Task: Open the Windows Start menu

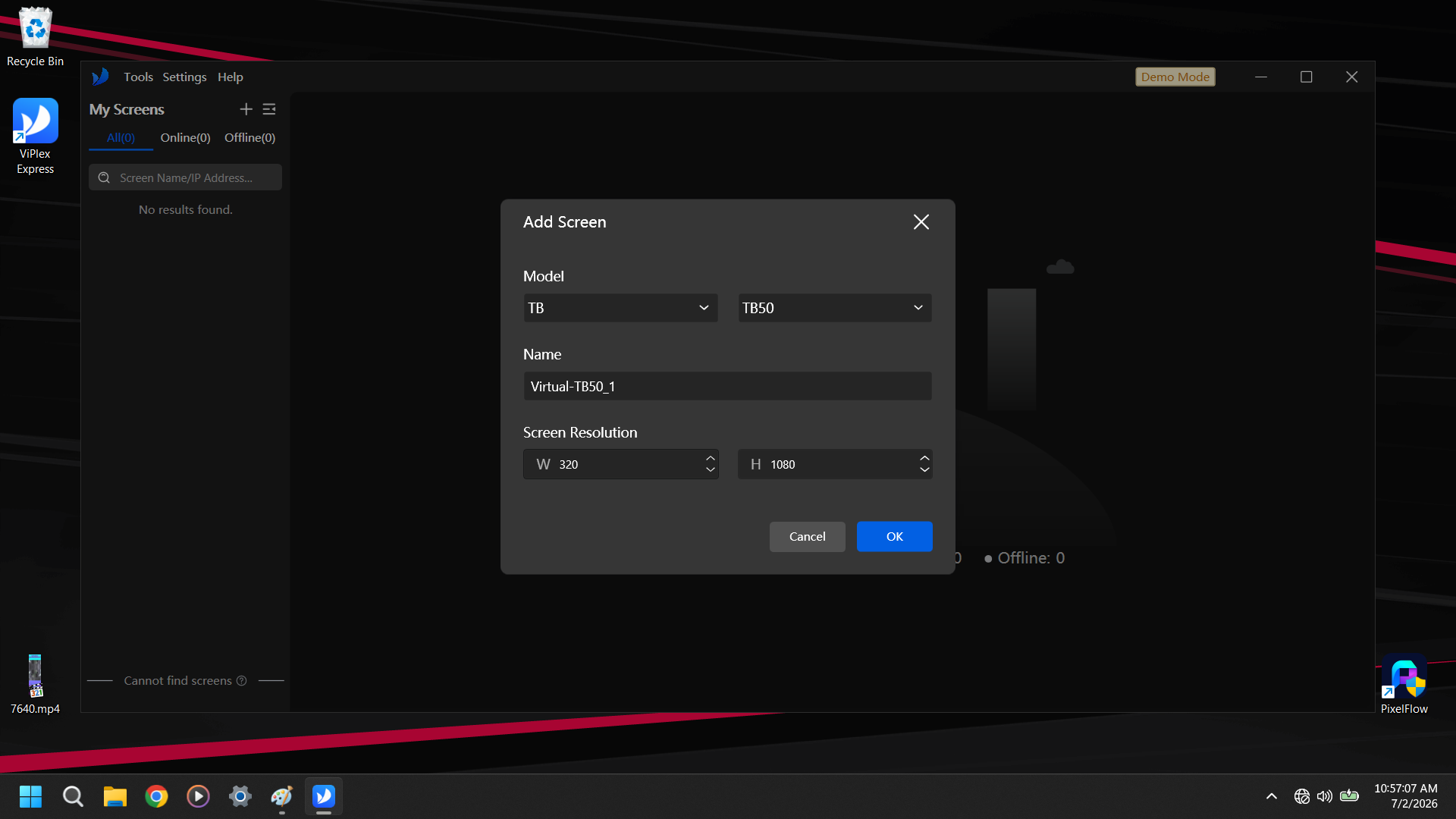Action: click(x=30, y=796)
